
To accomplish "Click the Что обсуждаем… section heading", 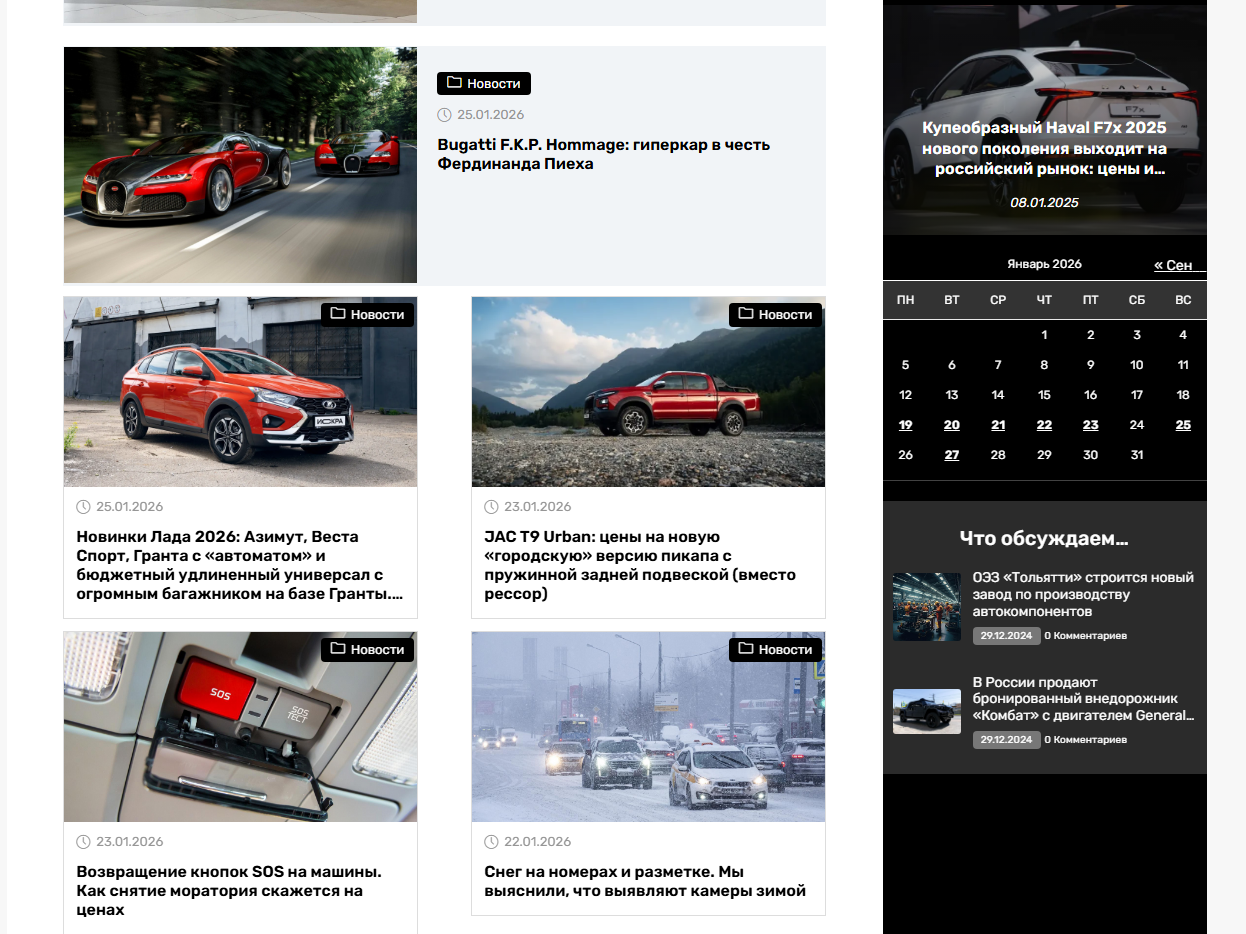I will tap(1044, 538).
